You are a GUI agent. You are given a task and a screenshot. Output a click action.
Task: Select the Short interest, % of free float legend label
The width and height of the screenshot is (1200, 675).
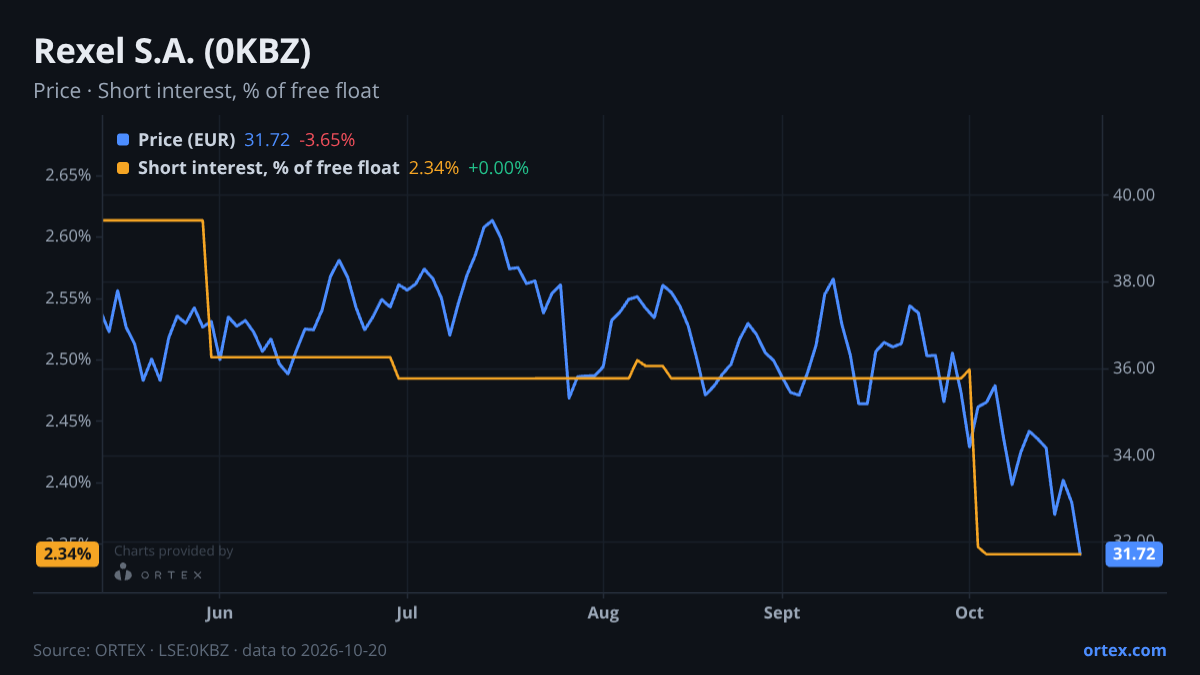(x=269, y=168)
